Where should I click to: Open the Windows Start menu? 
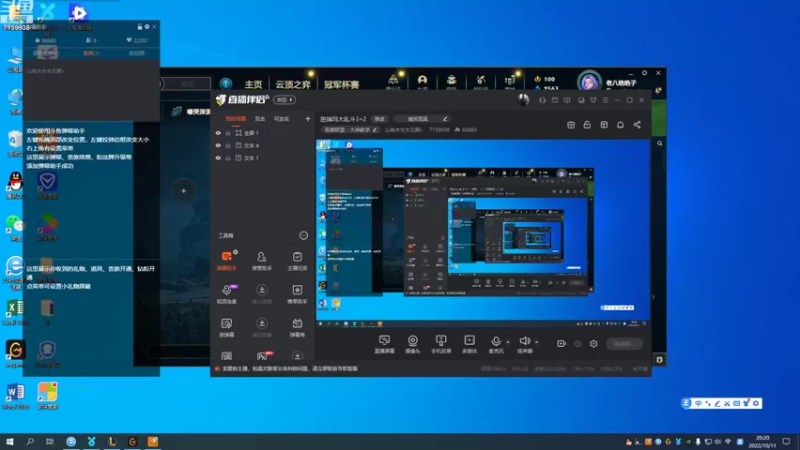coord(10,441)
